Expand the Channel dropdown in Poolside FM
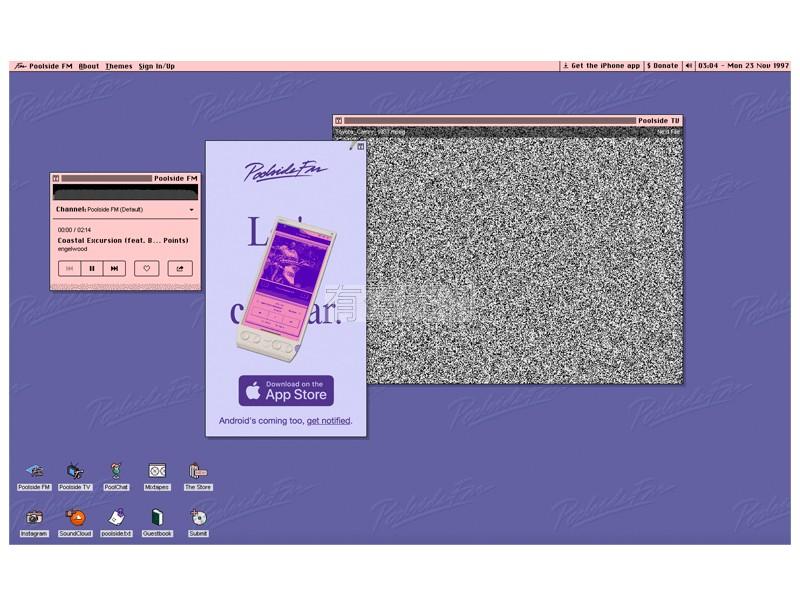The image size is (800, 606). click(x=191, y=210)
